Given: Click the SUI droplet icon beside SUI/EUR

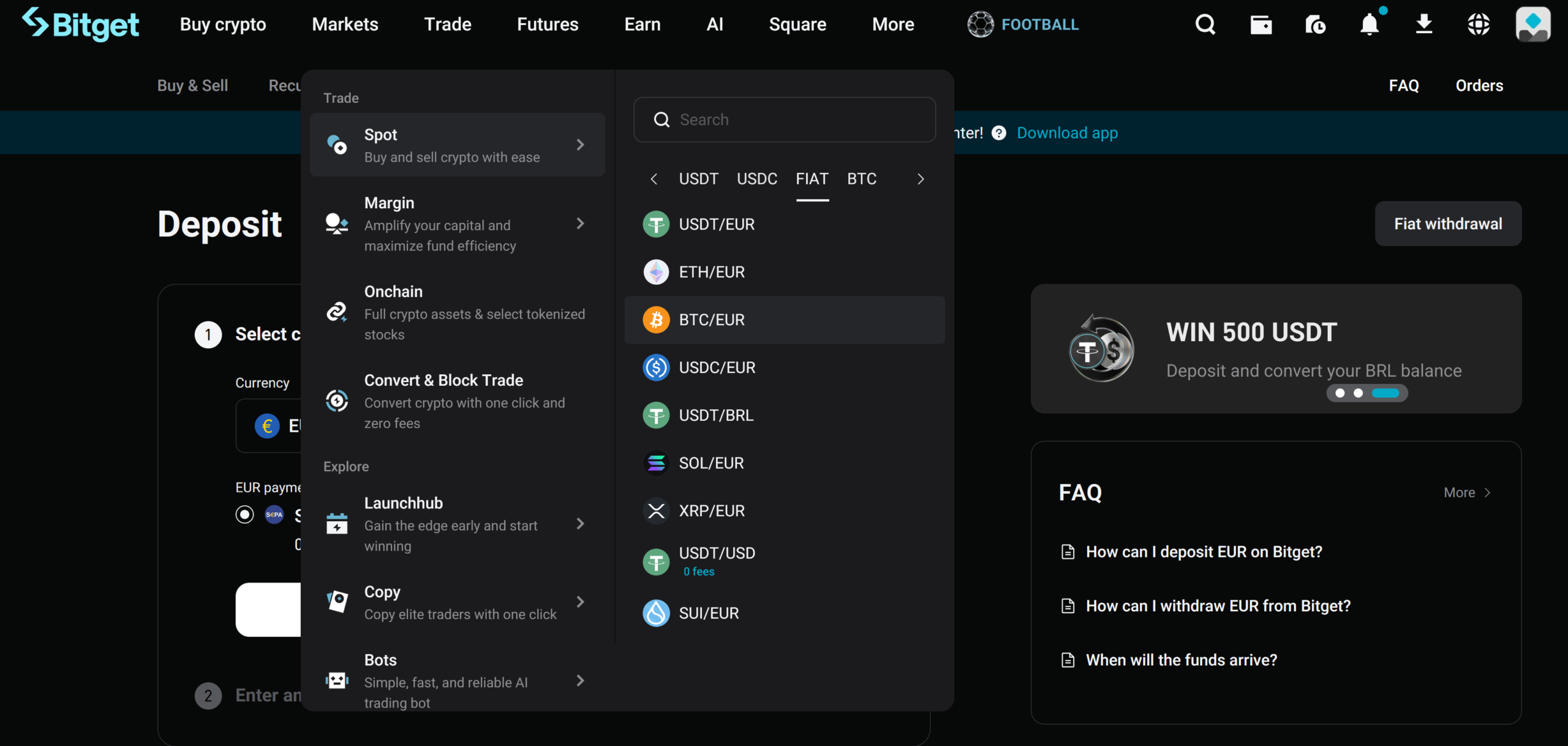Looking at the screenshot, I should 656,613.
